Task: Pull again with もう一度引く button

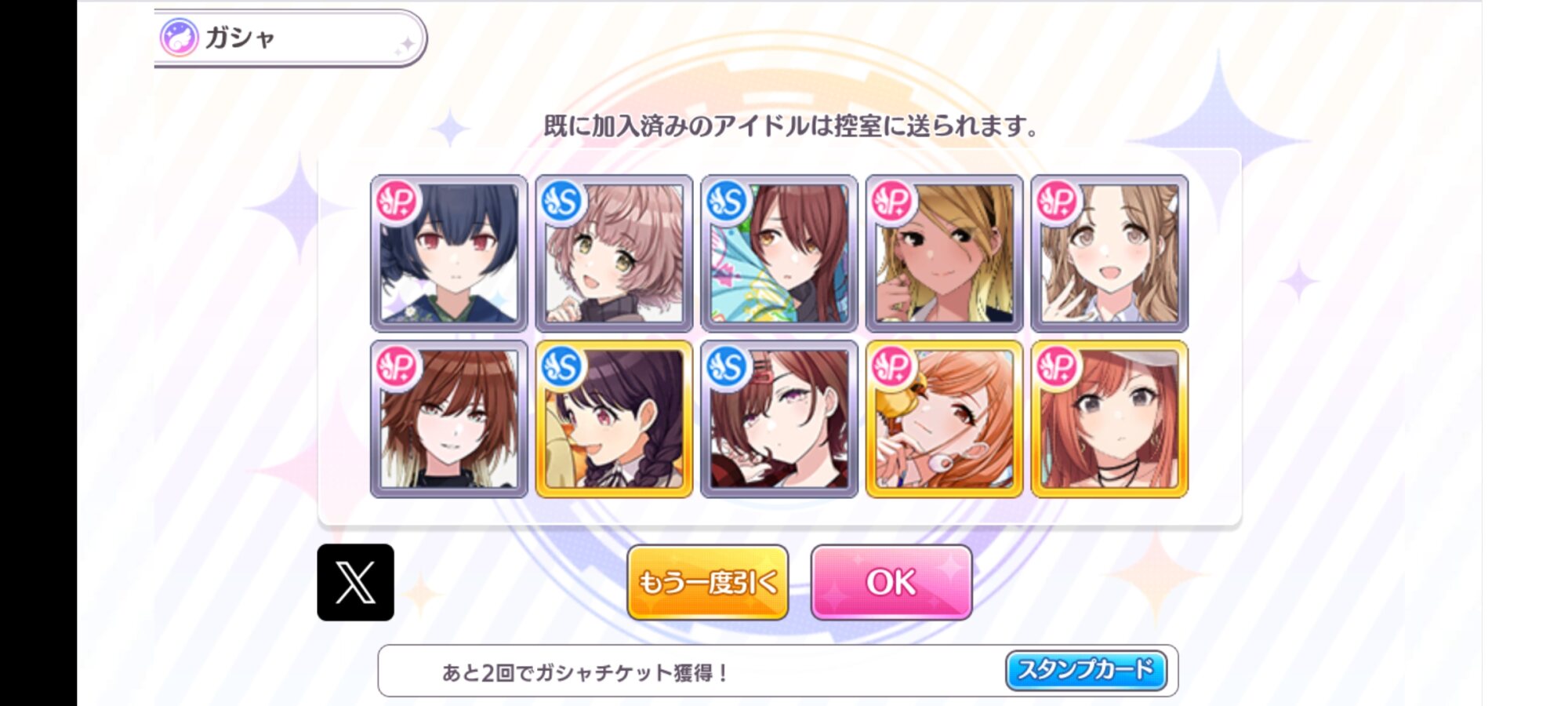Action: coord(707,582)
